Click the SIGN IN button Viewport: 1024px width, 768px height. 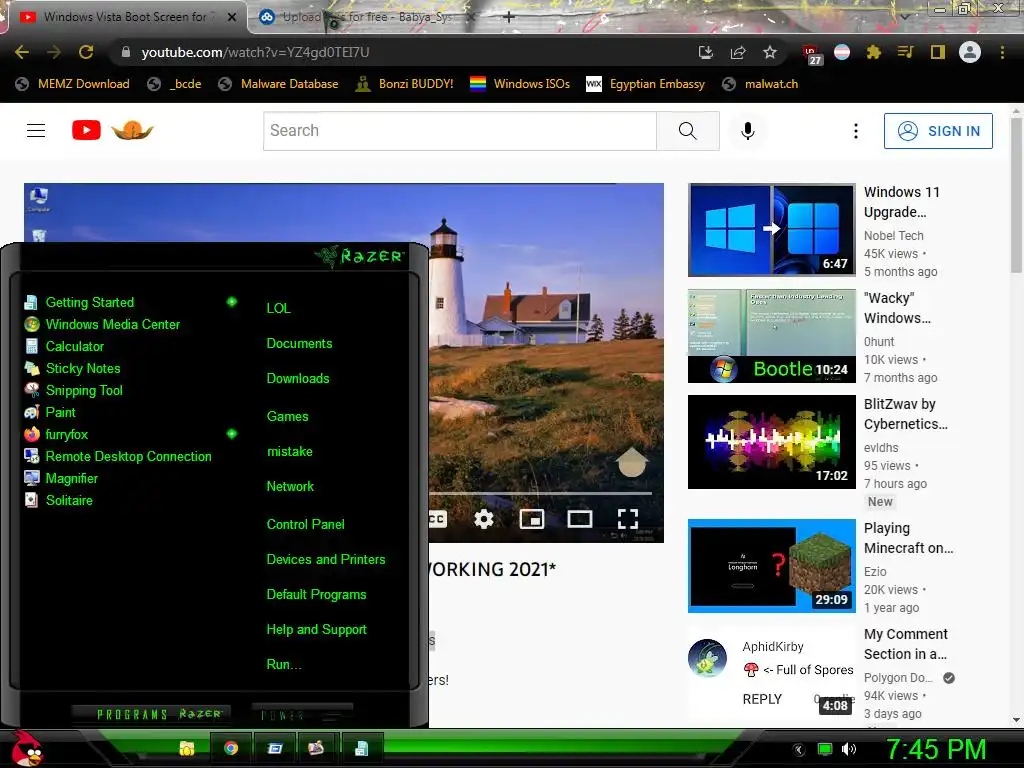coord(938,131)
